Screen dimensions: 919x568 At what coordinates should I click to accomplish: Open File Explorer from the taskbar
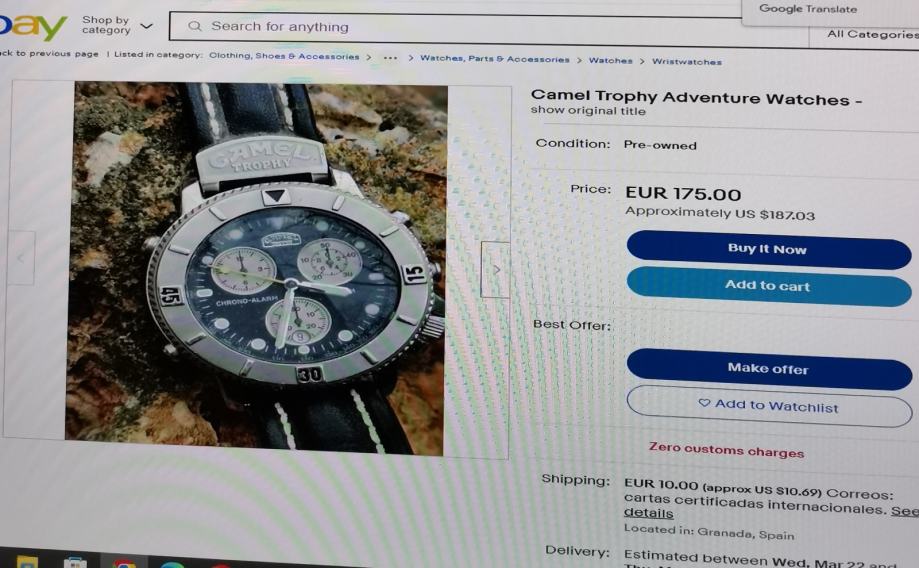coord(27,563)
